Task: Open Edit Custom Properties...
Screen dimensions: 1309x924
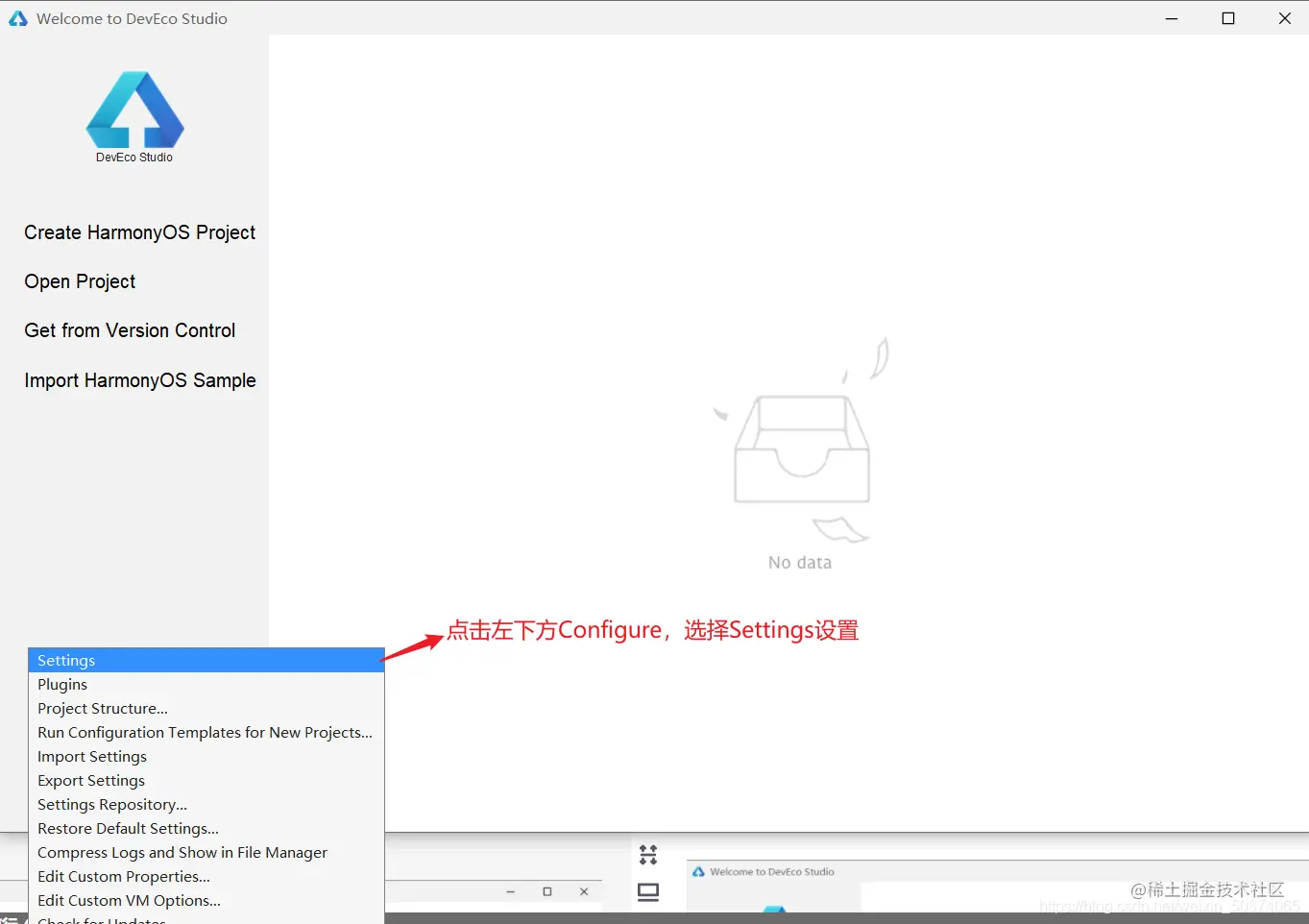Action: (206, 877)
